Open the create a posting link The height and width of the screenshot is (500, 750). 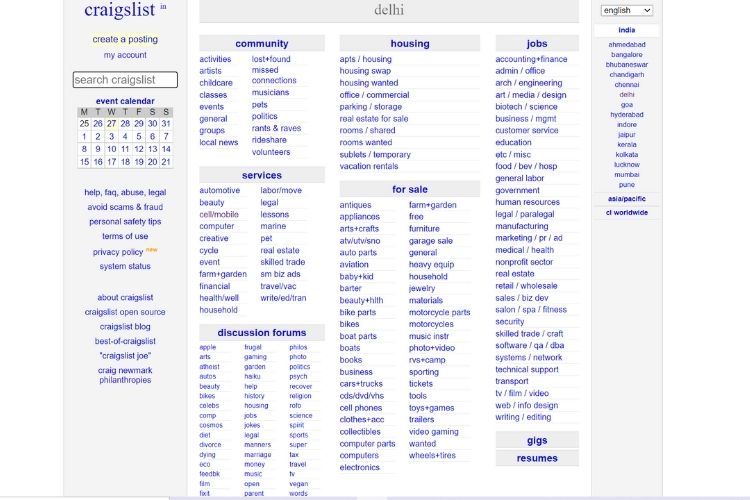[125, 39]
